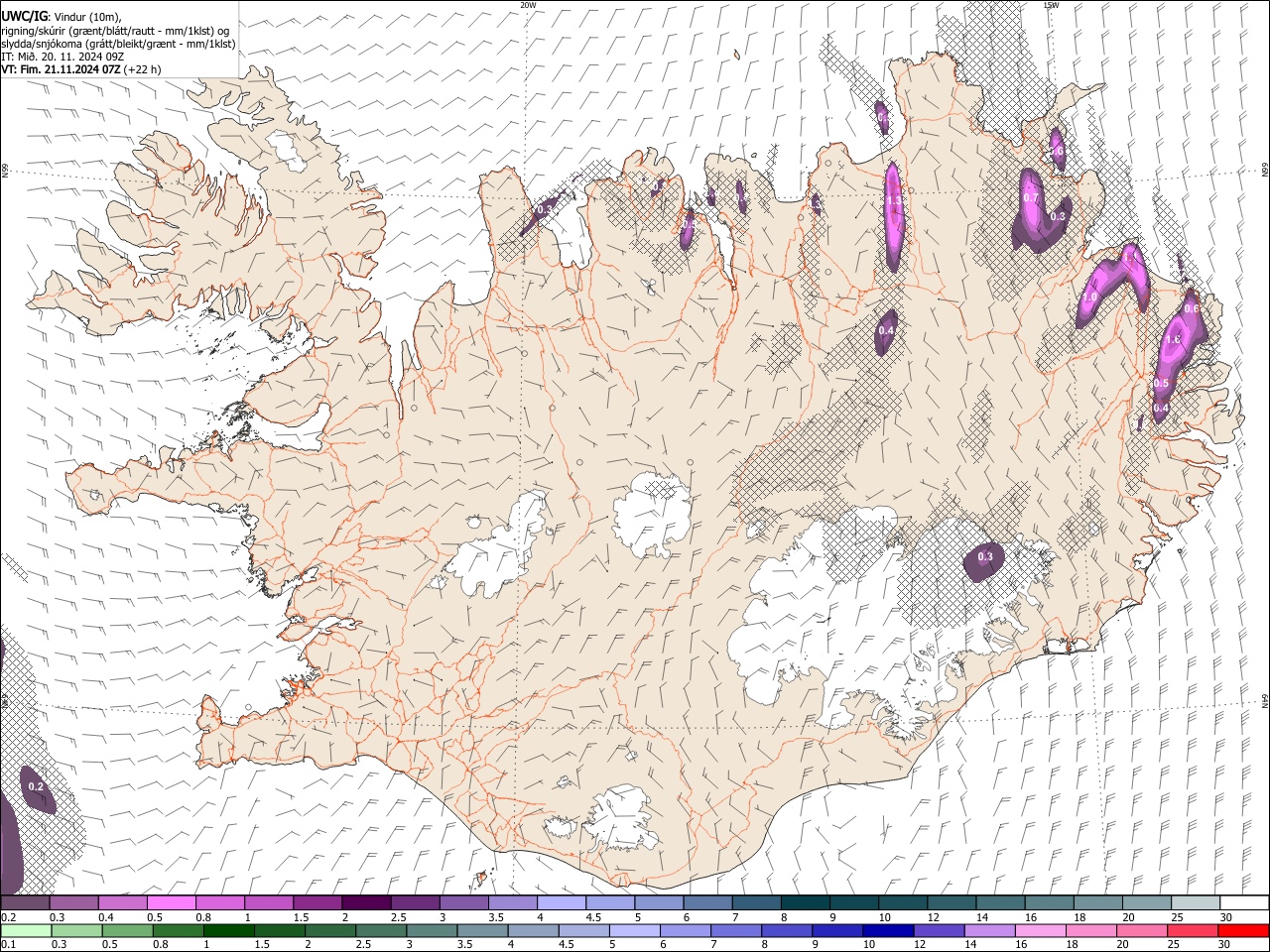Click the 'IT: Mið. 20. 11. 2024 09Z' line

[63, 57]
